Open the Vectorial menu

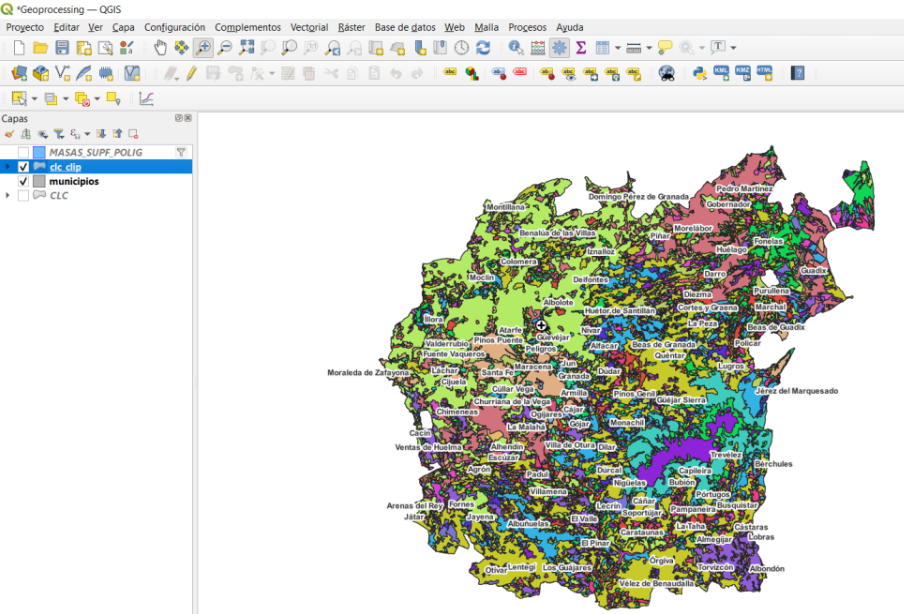coord(308,27)
